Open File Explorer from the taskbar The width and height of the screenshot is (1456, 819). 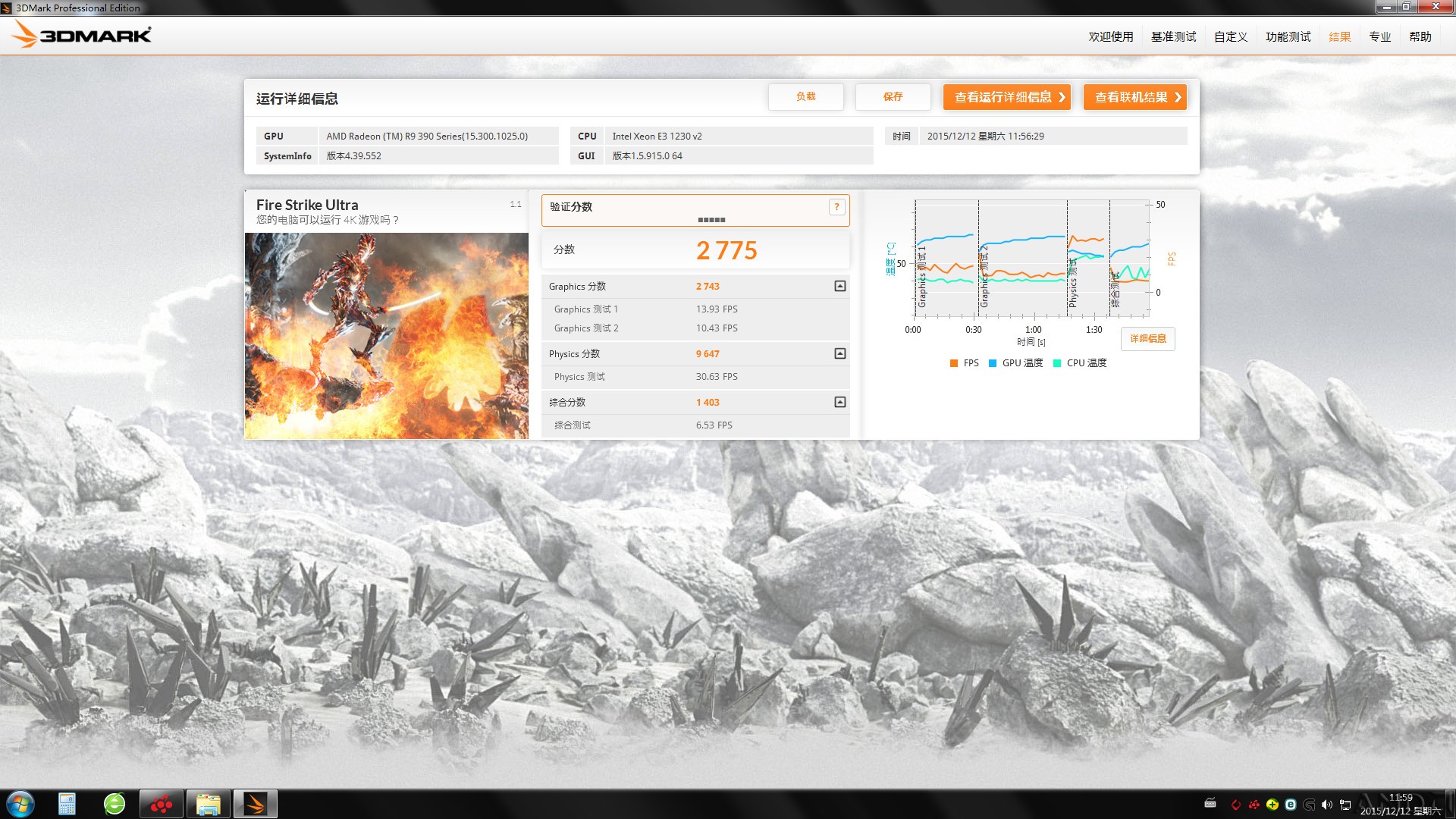(x=208, y=804)
